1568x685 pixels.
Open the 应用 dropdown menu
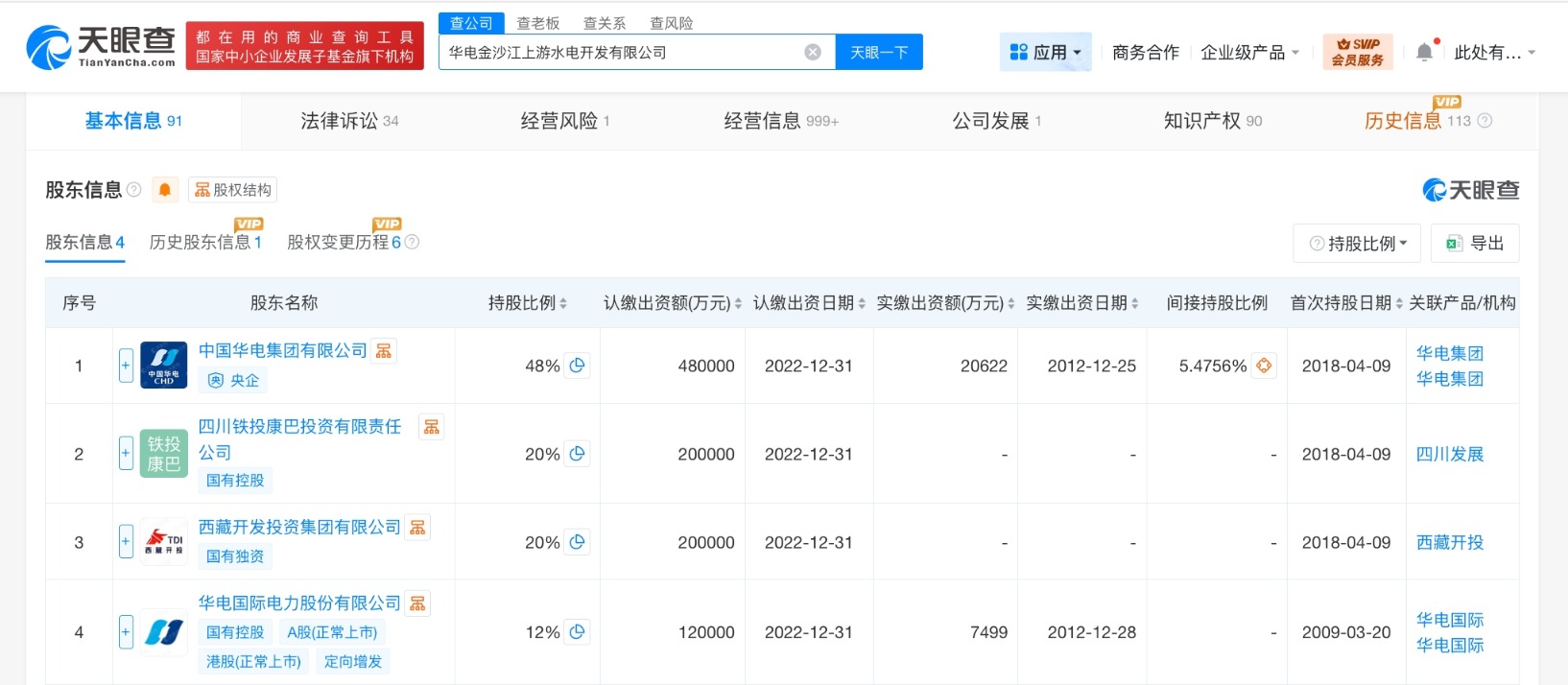(x=1045, y=53)
